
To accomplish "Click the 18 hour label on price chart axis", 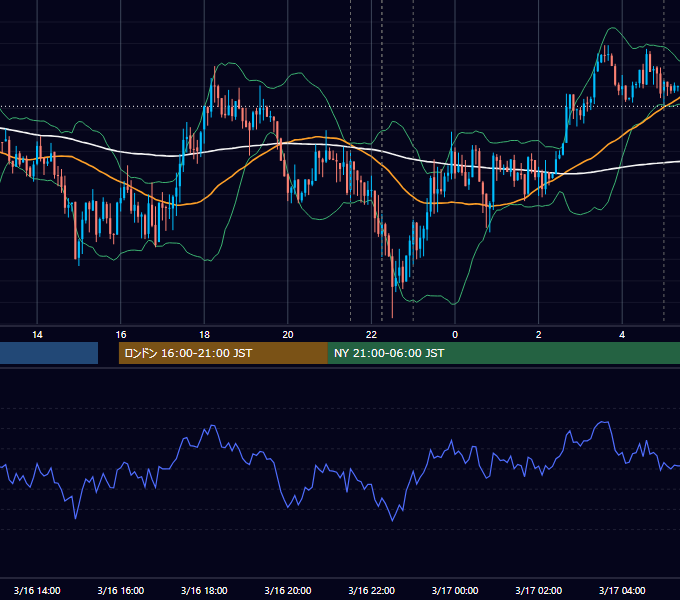I will (x=204, y=335).
